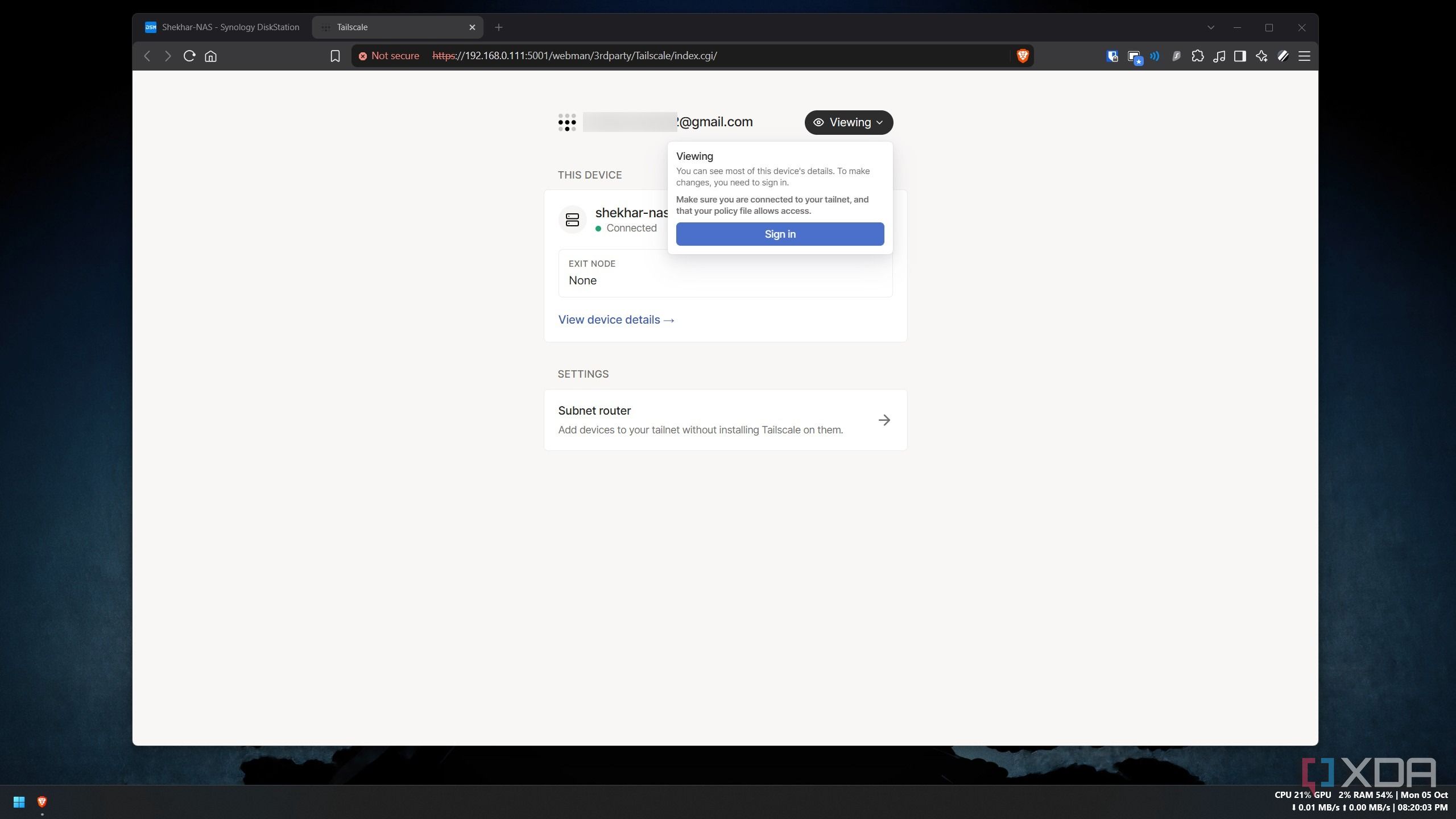
Task: Open the Windows Start menu
Action: [x=19, y=802]
